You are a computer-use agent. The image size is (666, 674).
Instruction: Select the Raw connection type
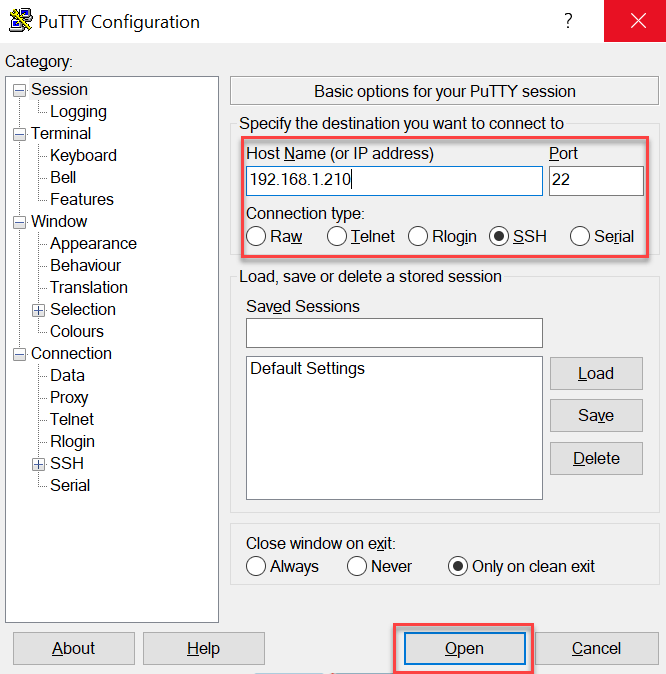point(256,236)
